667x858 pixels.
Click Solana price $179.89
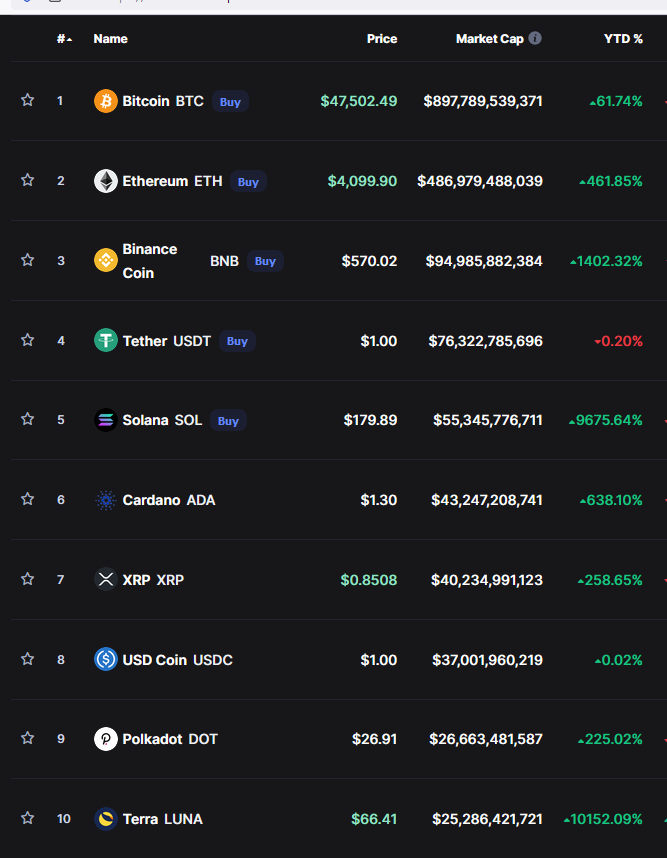click(x=370, y=420)
